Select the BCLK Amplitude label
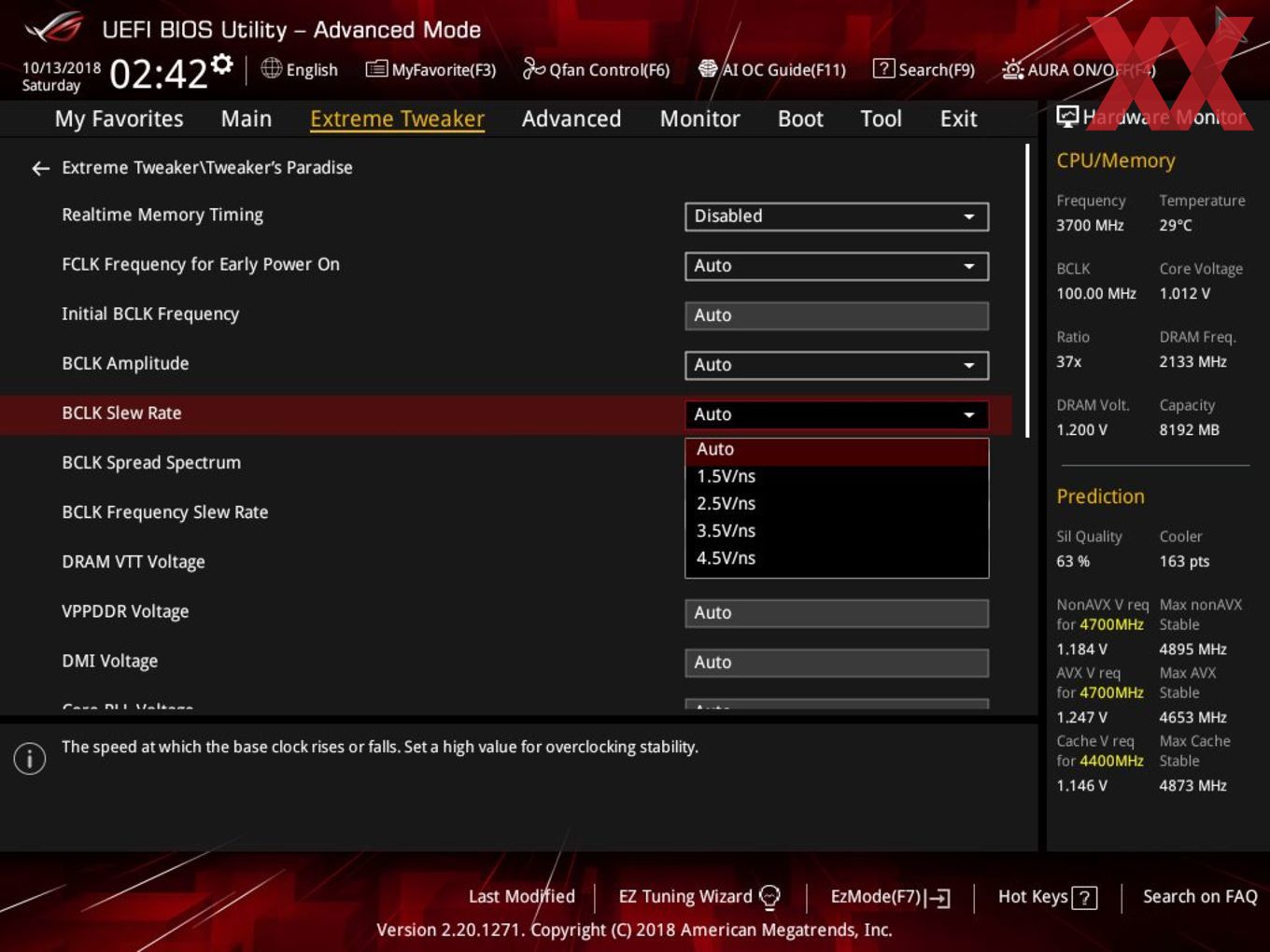 coord(125,364)
